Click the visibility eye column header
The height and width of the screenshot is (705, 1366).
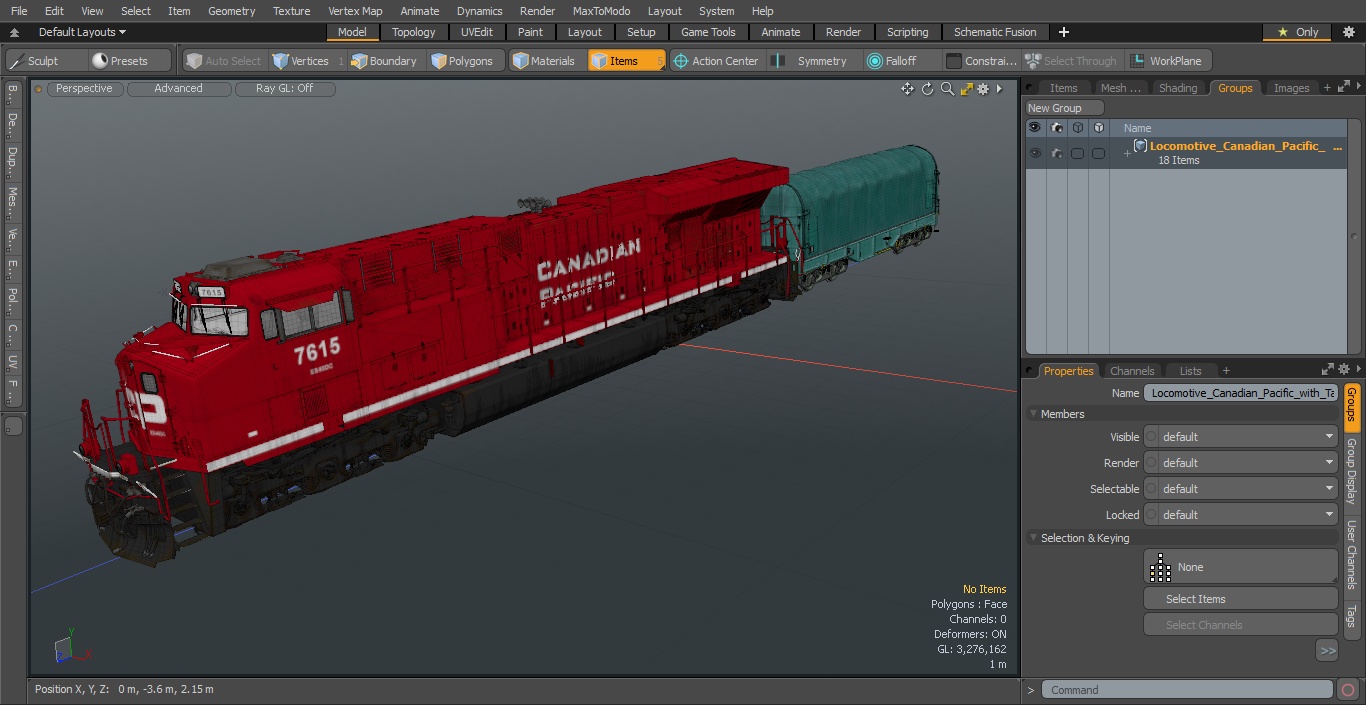[x=1035, y=128]
